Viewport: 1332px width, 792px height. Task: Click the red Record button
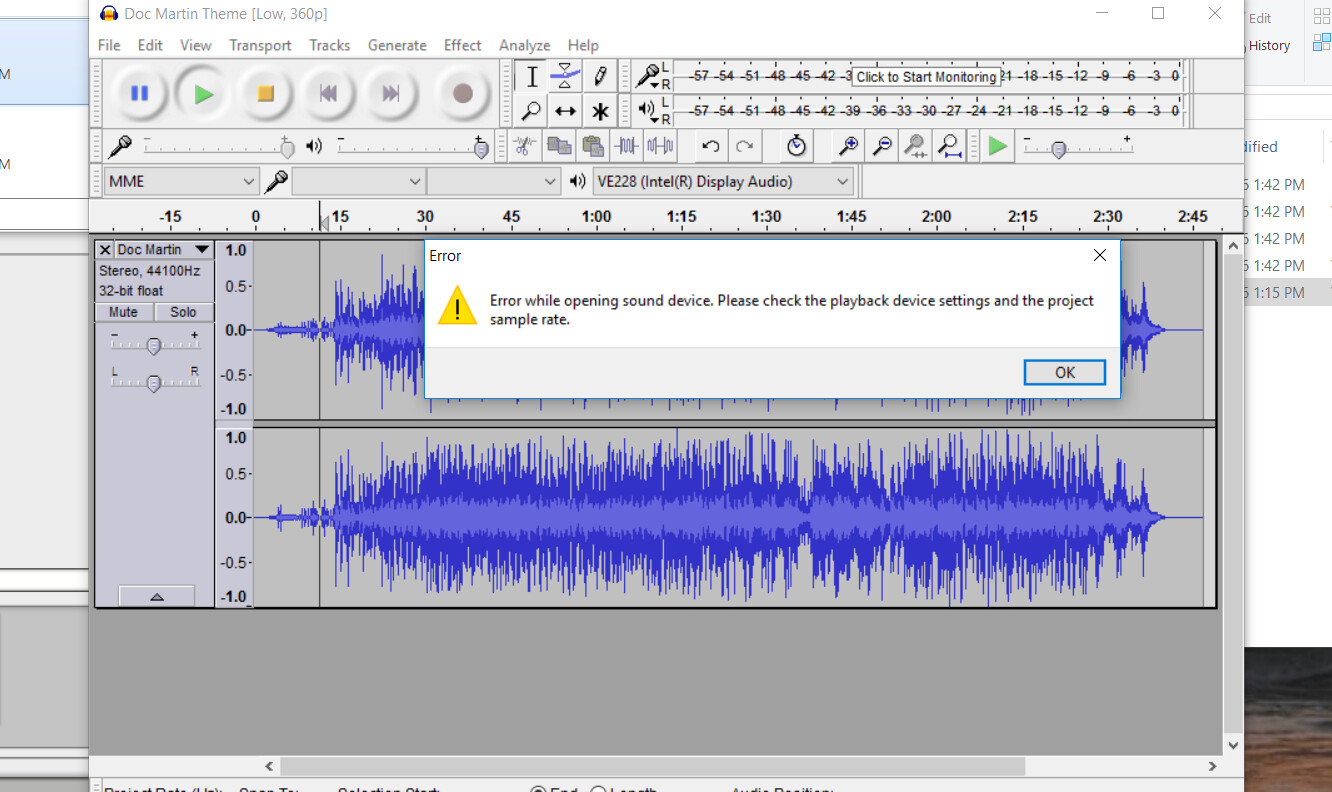(x=462, y=94)
